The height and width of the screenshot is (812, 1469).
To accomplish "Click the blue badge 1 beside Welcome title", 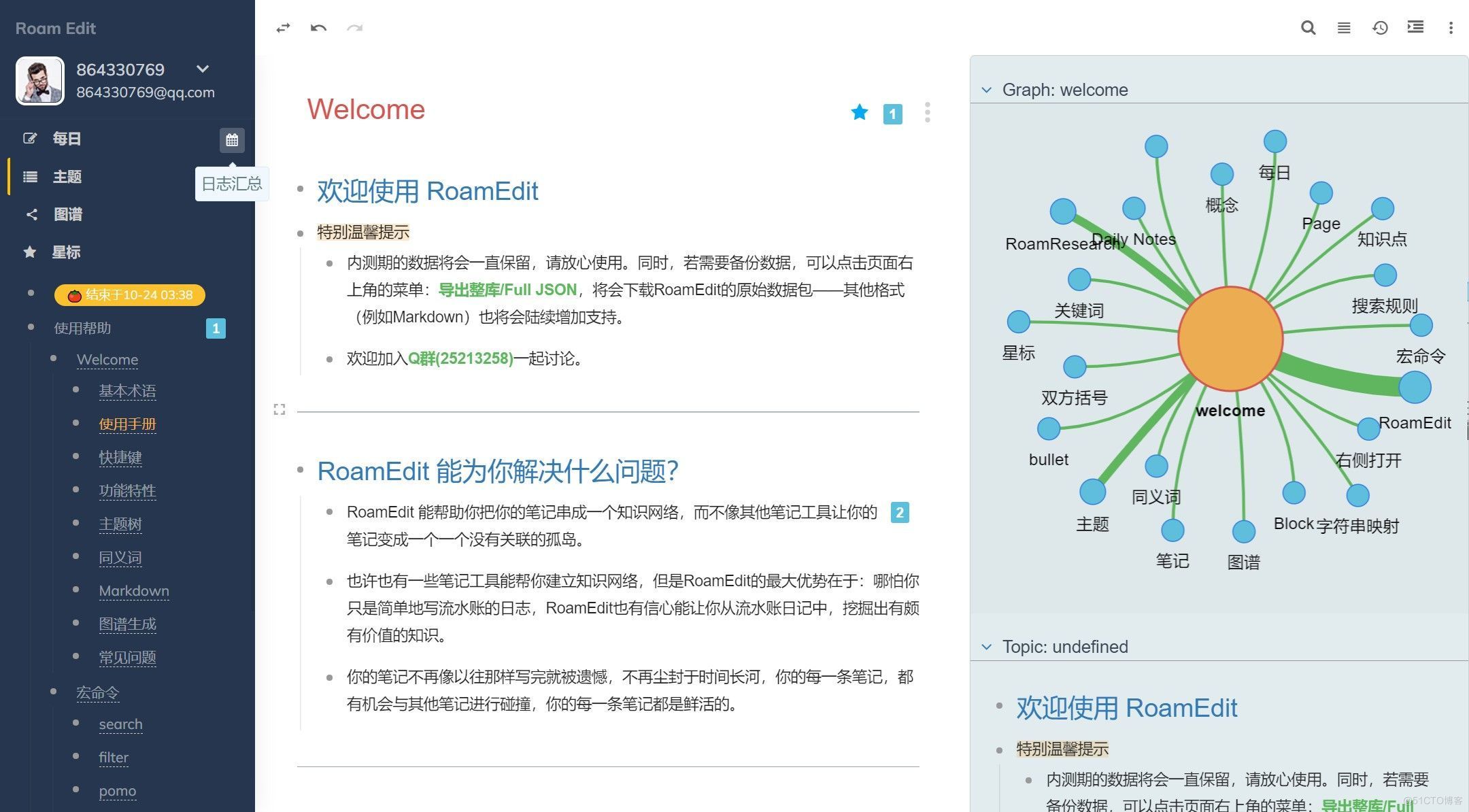I will click(x=892, y=114).
